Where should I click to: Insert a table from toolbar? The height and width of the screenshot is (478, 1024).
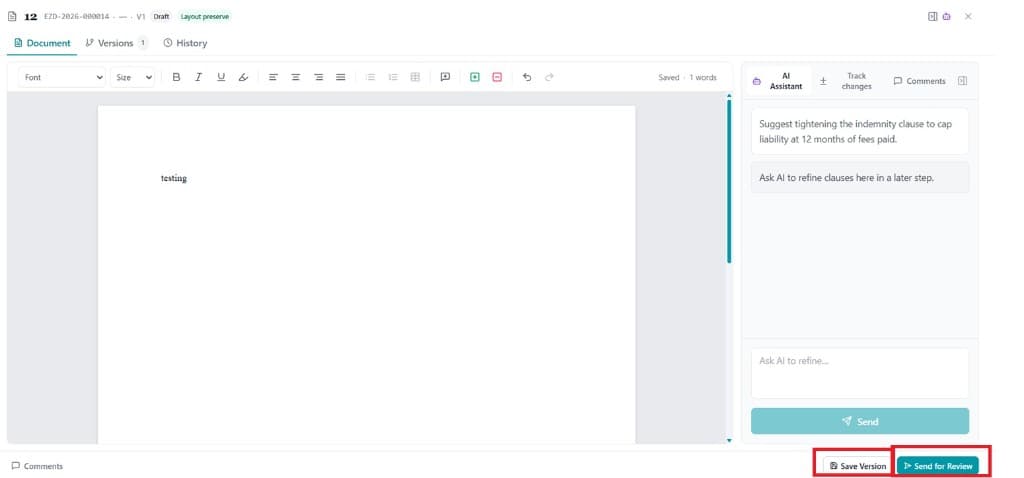pyautogui.click(x=415, y=77)
